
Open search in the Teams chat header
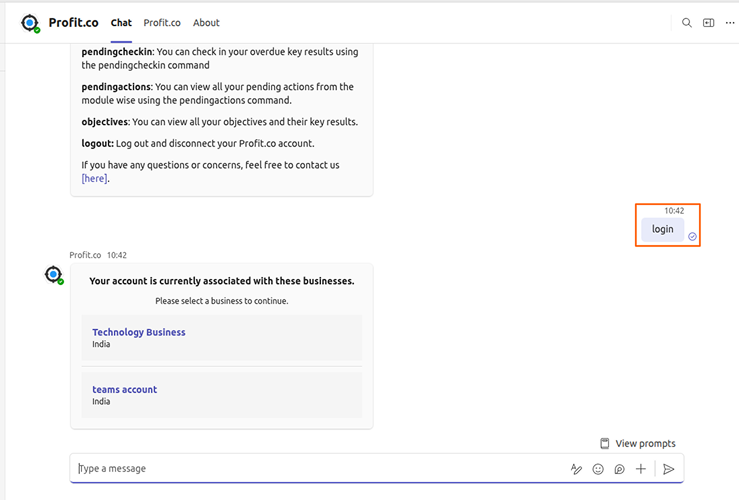[687, 23]
